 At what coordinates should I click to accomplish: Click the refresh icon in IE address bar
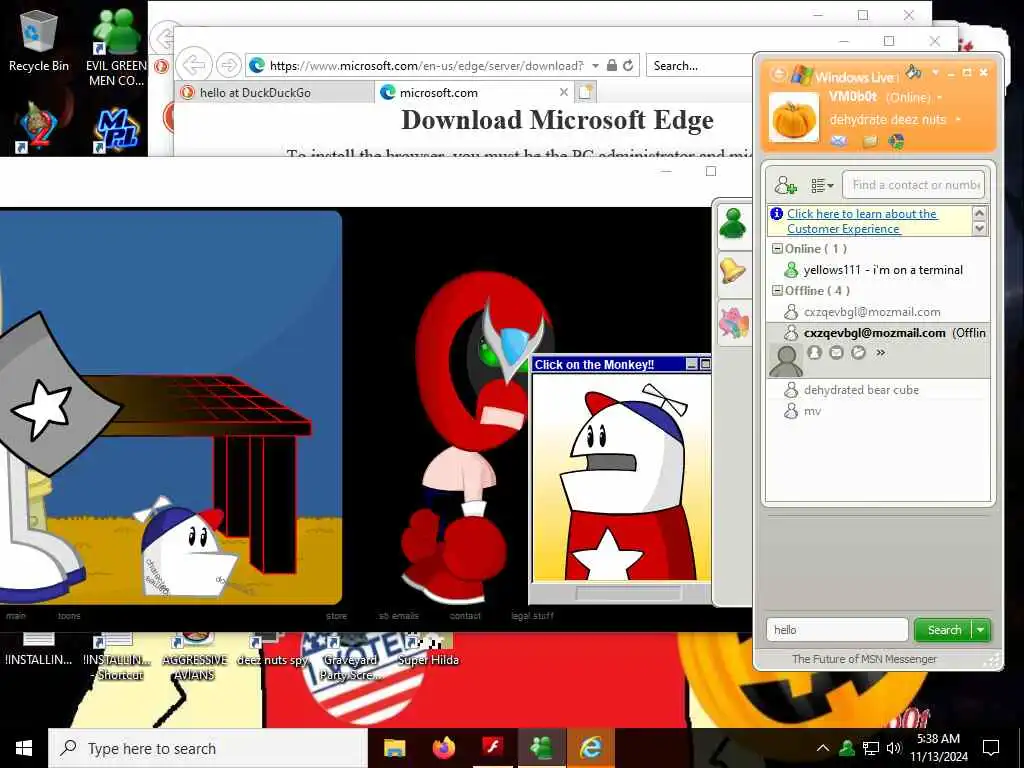pyautogui.click(x=628, y=65)
